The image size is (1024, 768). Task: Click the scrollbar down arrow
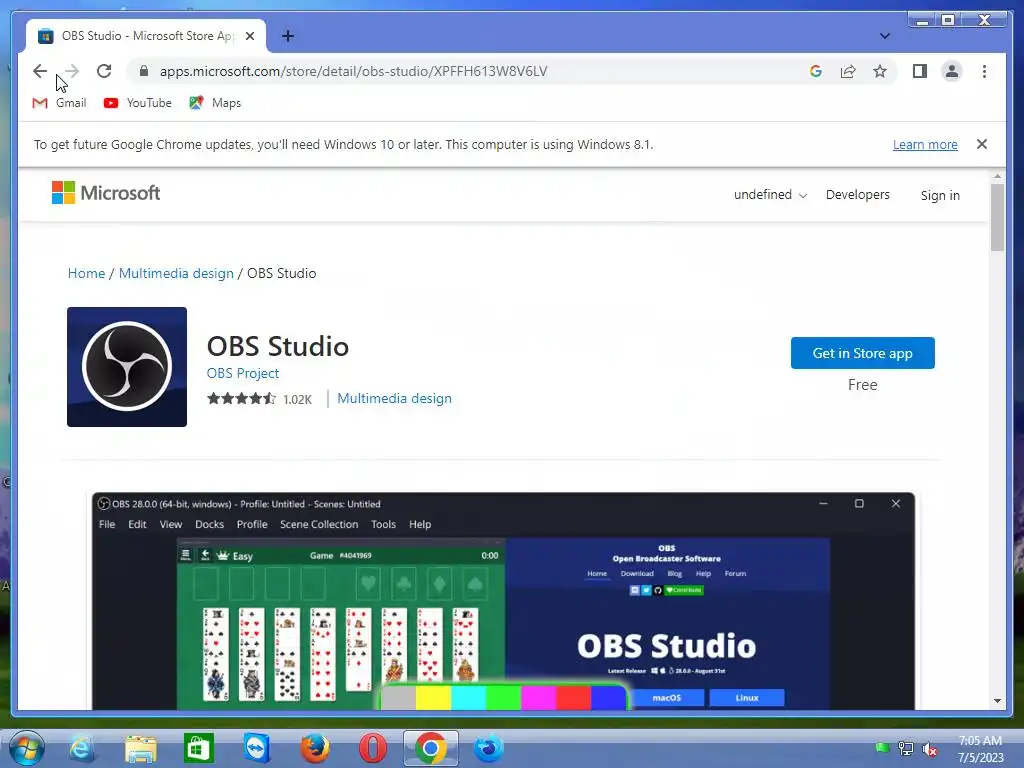click(997, 701)
